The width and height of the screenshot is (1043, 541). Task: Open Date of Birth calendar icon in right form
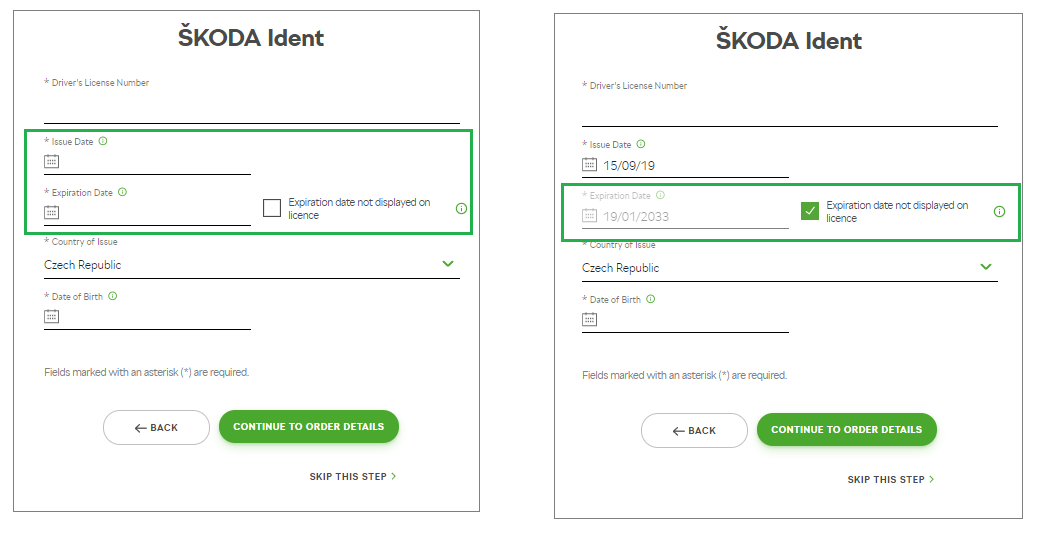[x=589, y=319]
